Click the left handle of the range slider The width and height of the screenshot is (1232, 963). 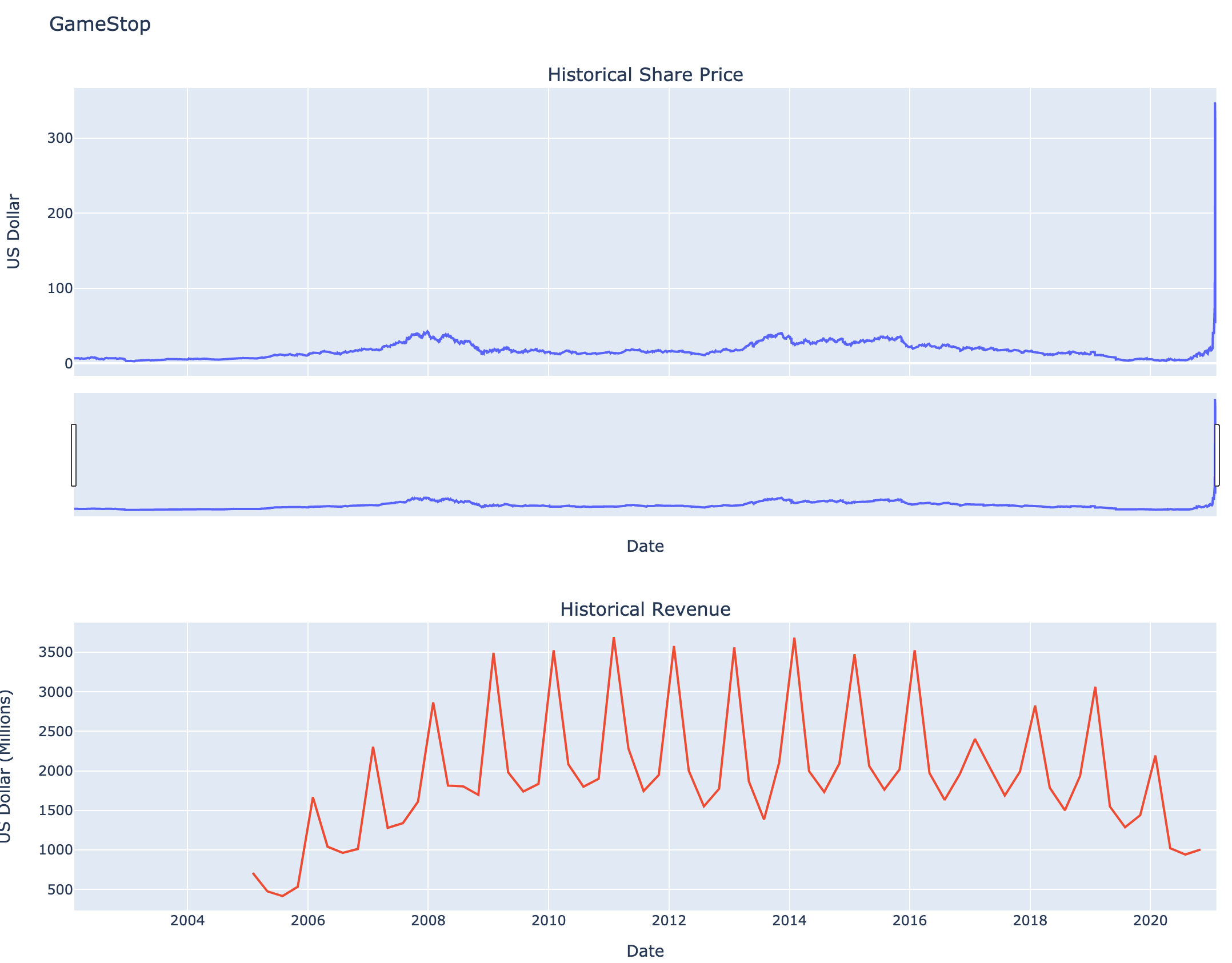tap(74, 455)
